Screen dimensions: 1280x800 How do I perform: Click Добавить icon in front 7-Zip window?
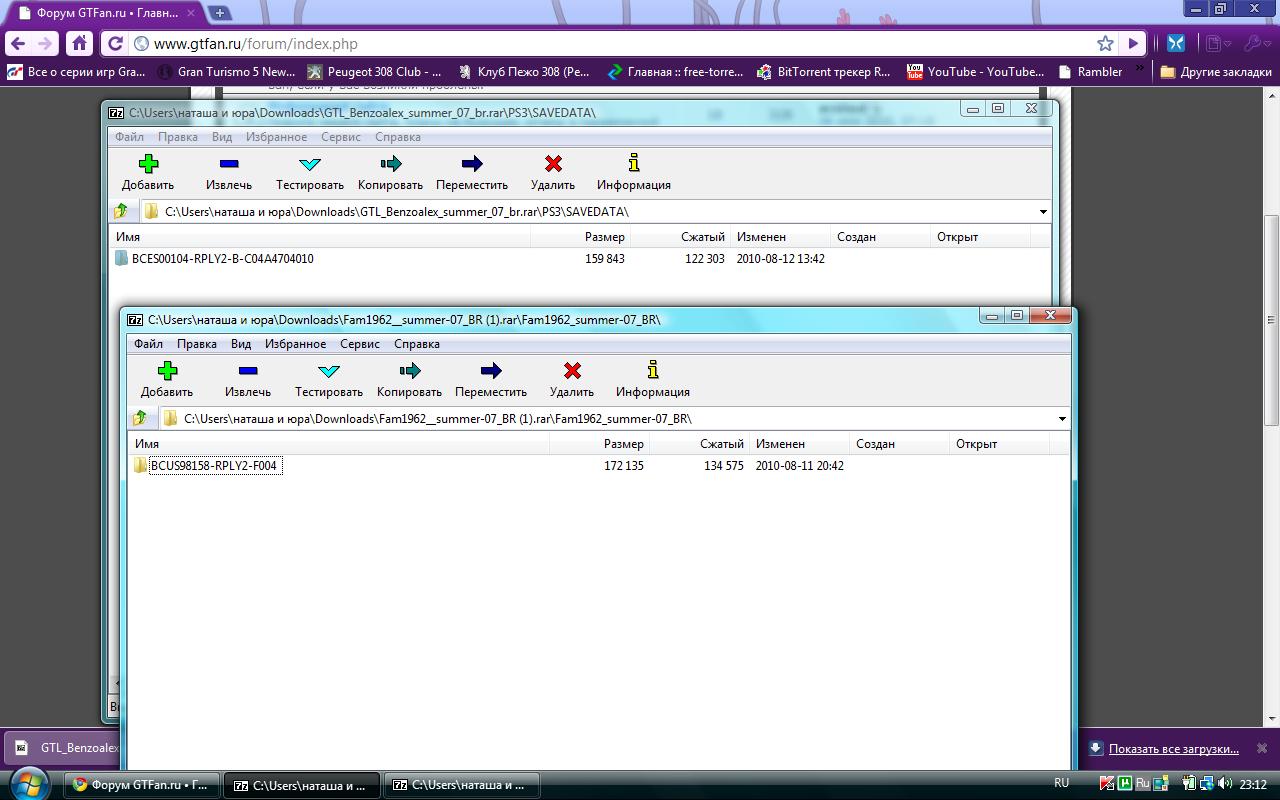(167, 371)
